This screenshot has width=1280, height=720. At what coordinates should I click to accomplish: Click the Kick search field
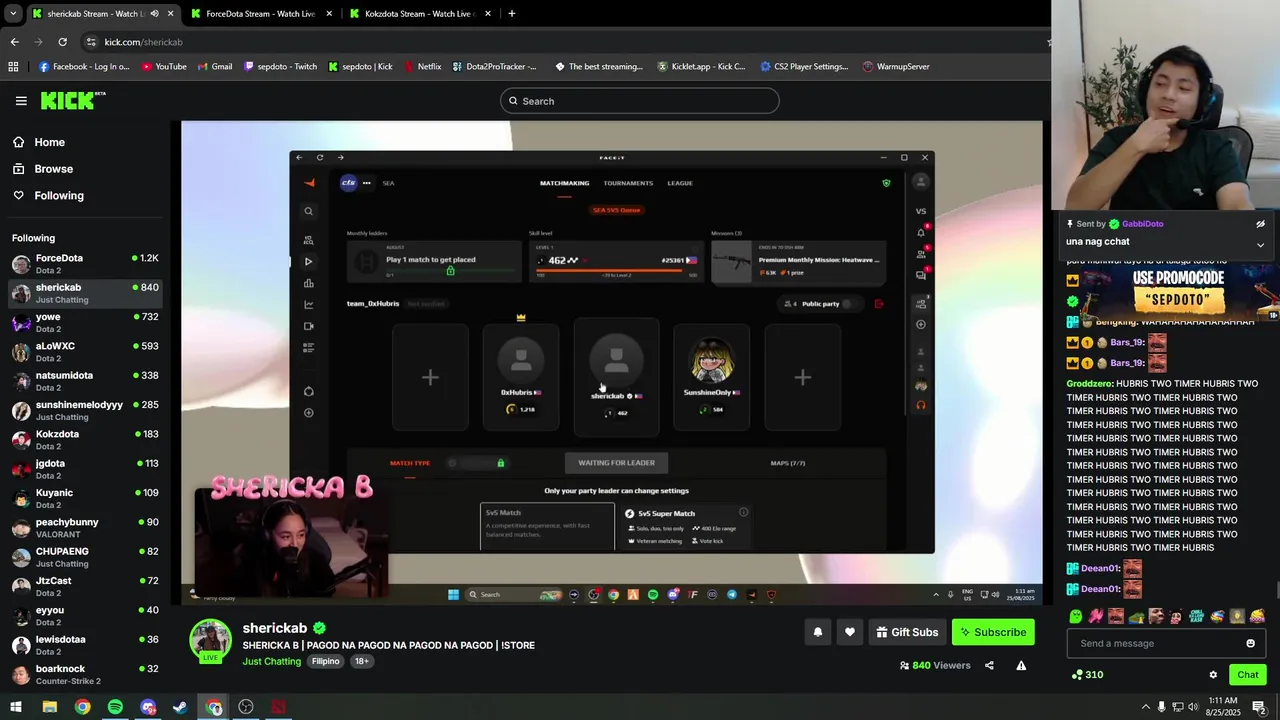click(x=640, y=101)
